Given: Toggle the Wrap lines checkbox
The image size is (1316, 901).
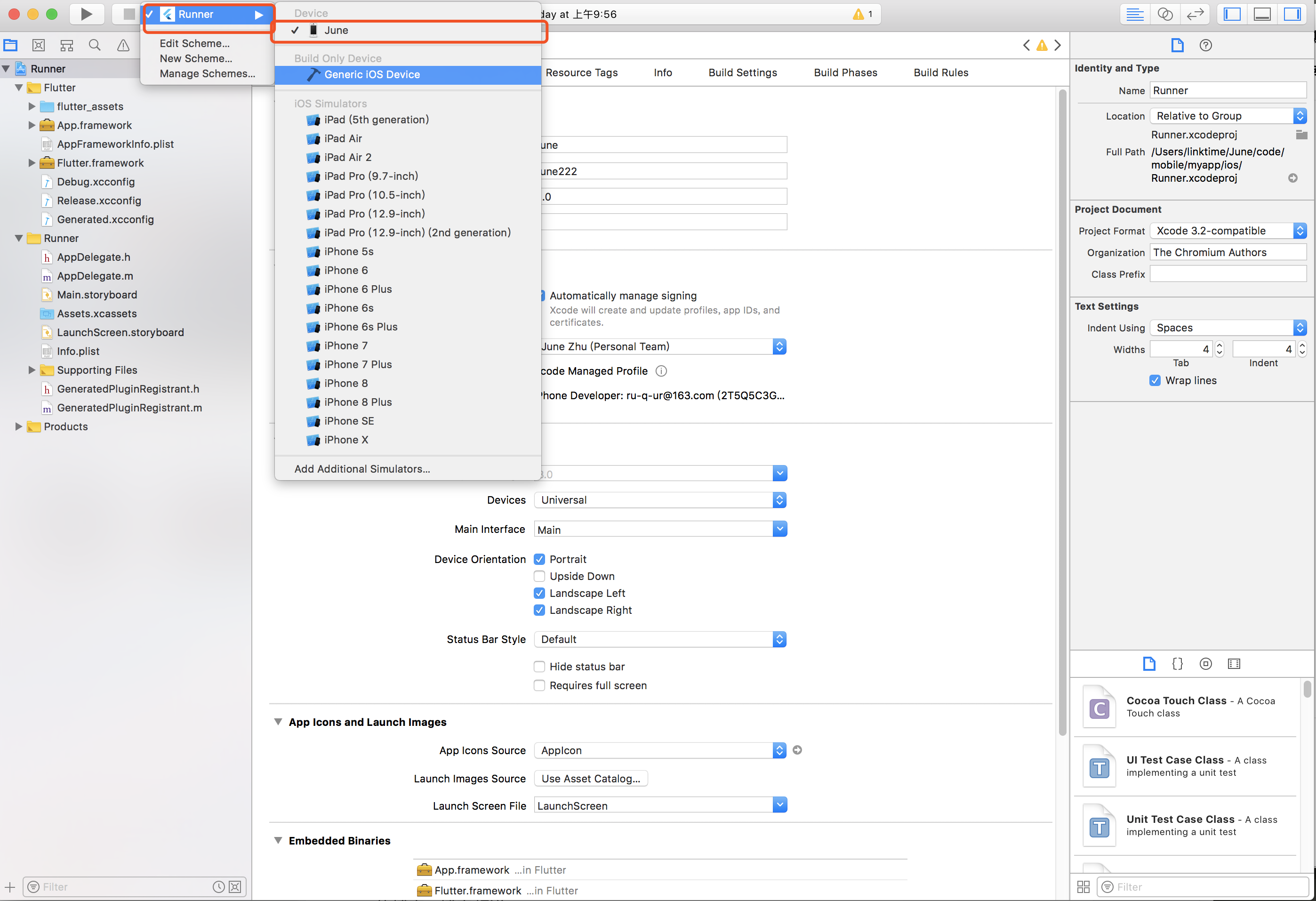Looking at the screenshot, I should [1155, 380].
